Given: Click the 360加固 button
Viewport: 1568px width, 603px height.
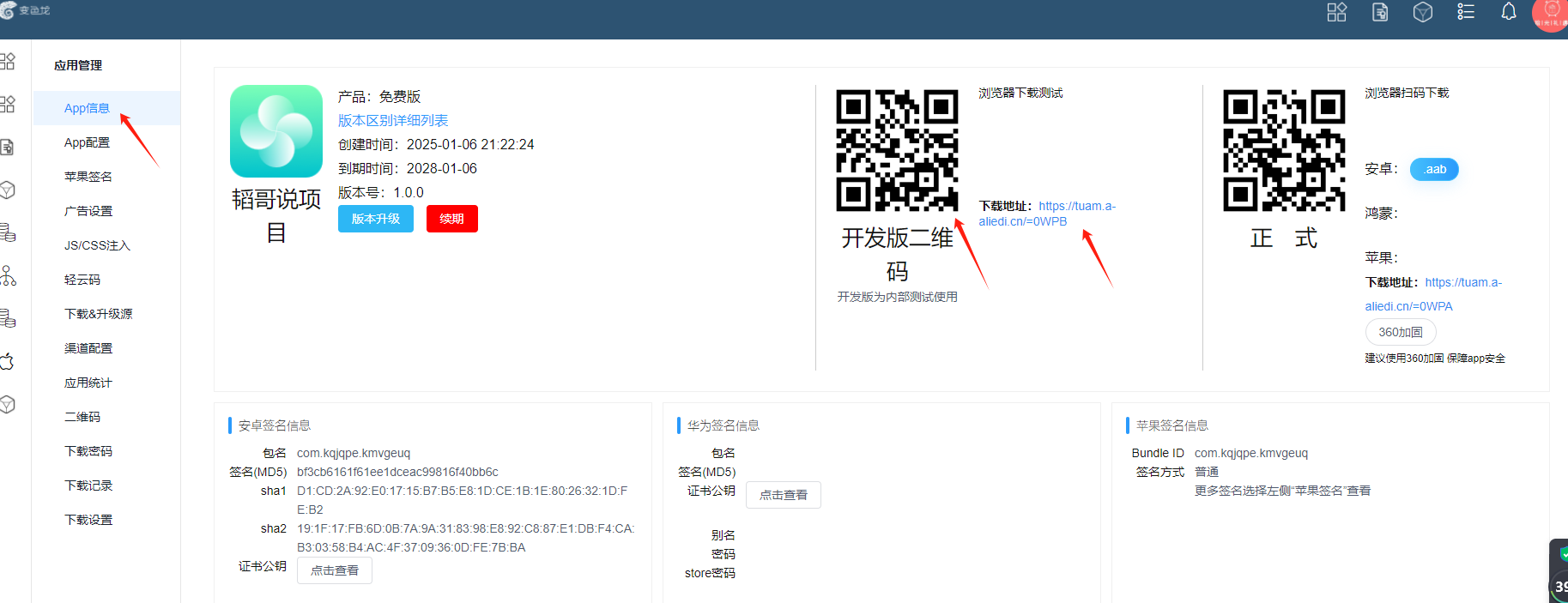Looking at the screenshot, I should (x=1401, y=332).
